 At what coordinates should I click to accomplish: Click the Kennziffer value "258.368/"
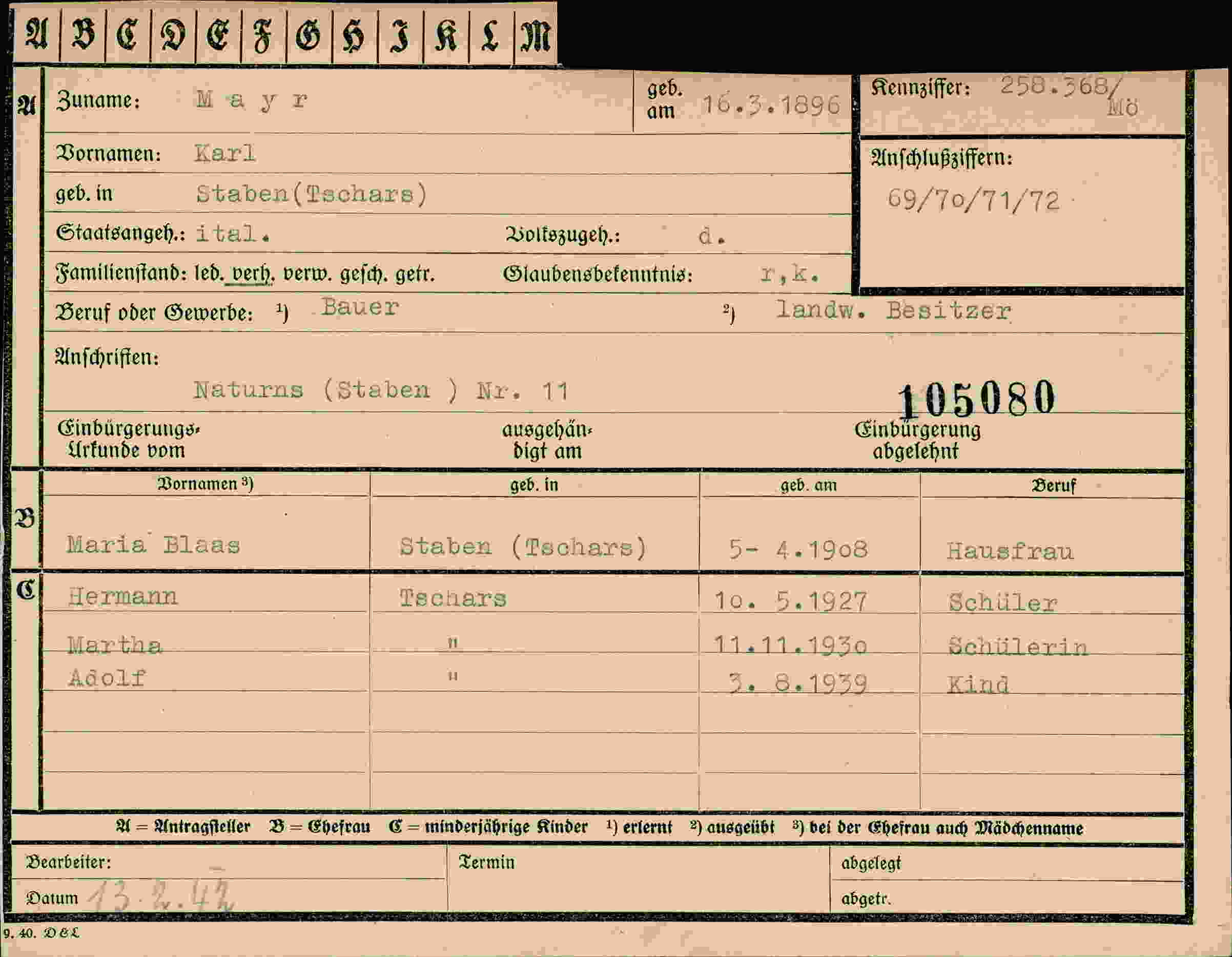[x=1061, y=86]
